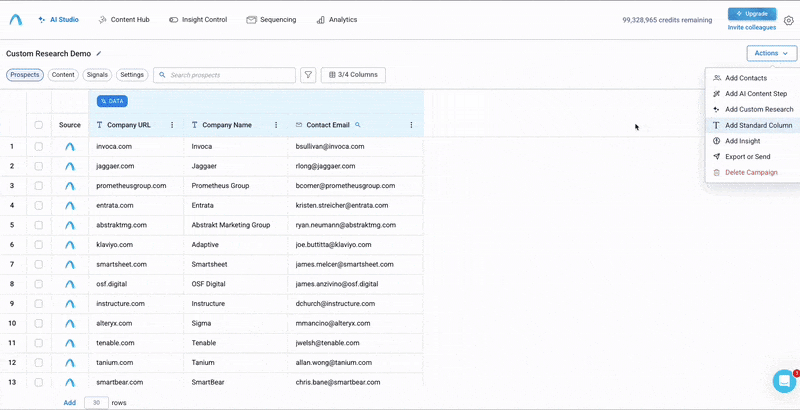Click the Add rows link

70,403
